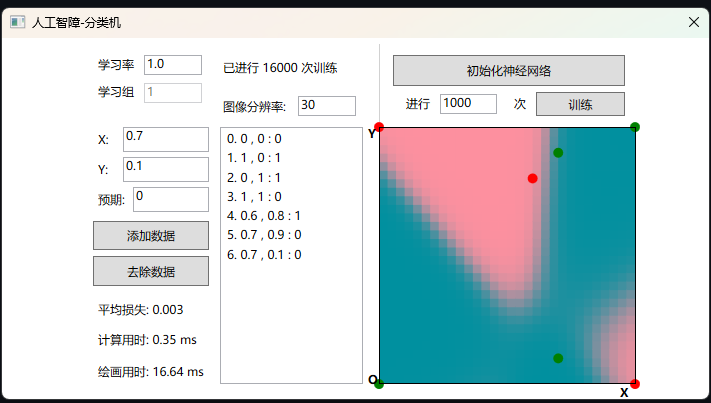
Task: Click the red point beside the X axis label
Action: 635,384
